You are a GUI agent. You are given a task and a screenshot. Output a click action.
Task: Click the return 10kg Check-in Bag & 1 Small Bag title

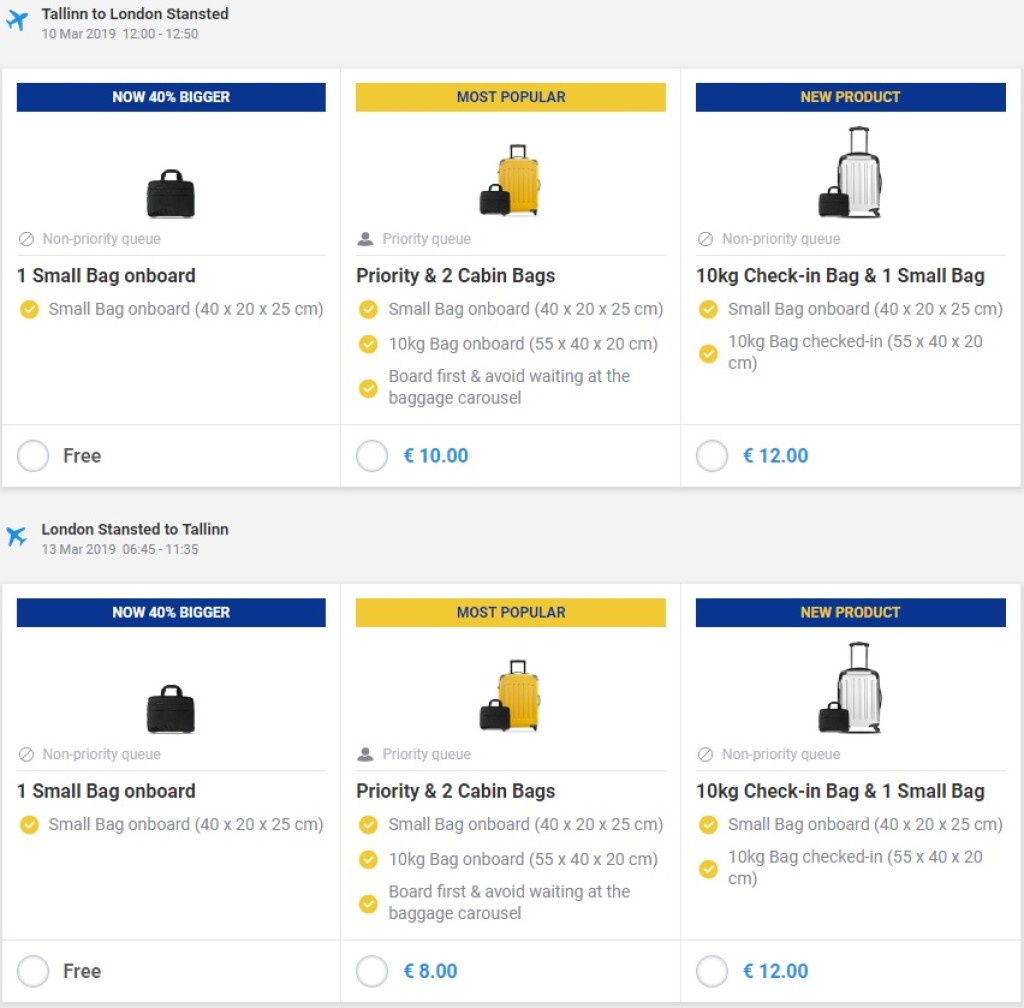[840, 791]
